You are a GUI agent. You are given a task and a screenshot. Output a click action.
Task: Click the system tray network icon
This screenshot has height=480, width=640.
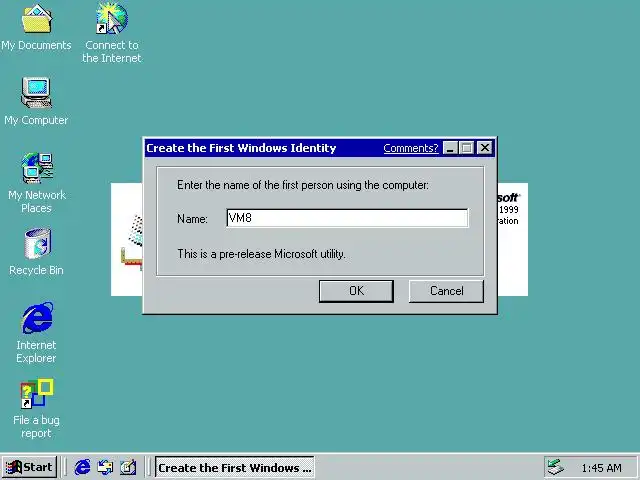[555, 467]
